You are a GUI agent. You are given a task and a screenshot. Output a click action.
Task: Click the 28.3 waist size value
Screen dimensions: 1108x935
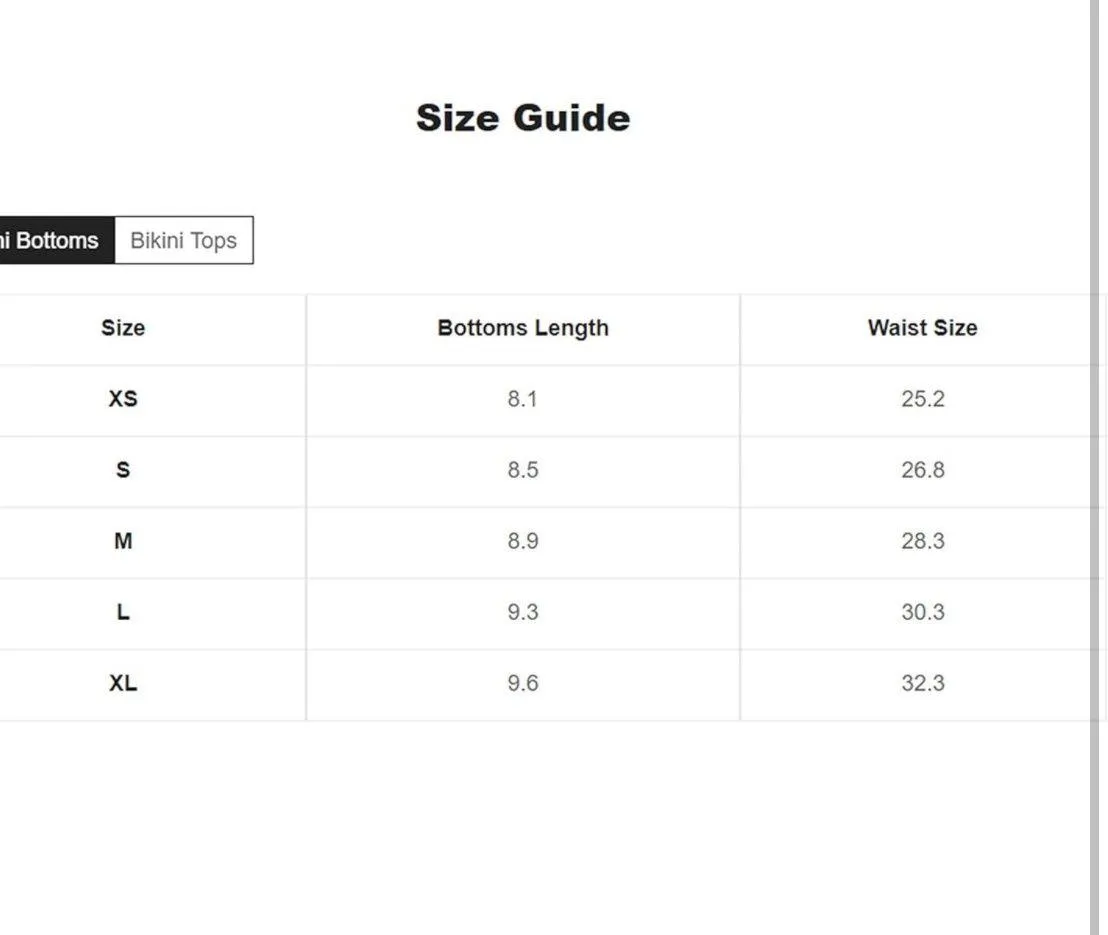click(922, 541)
